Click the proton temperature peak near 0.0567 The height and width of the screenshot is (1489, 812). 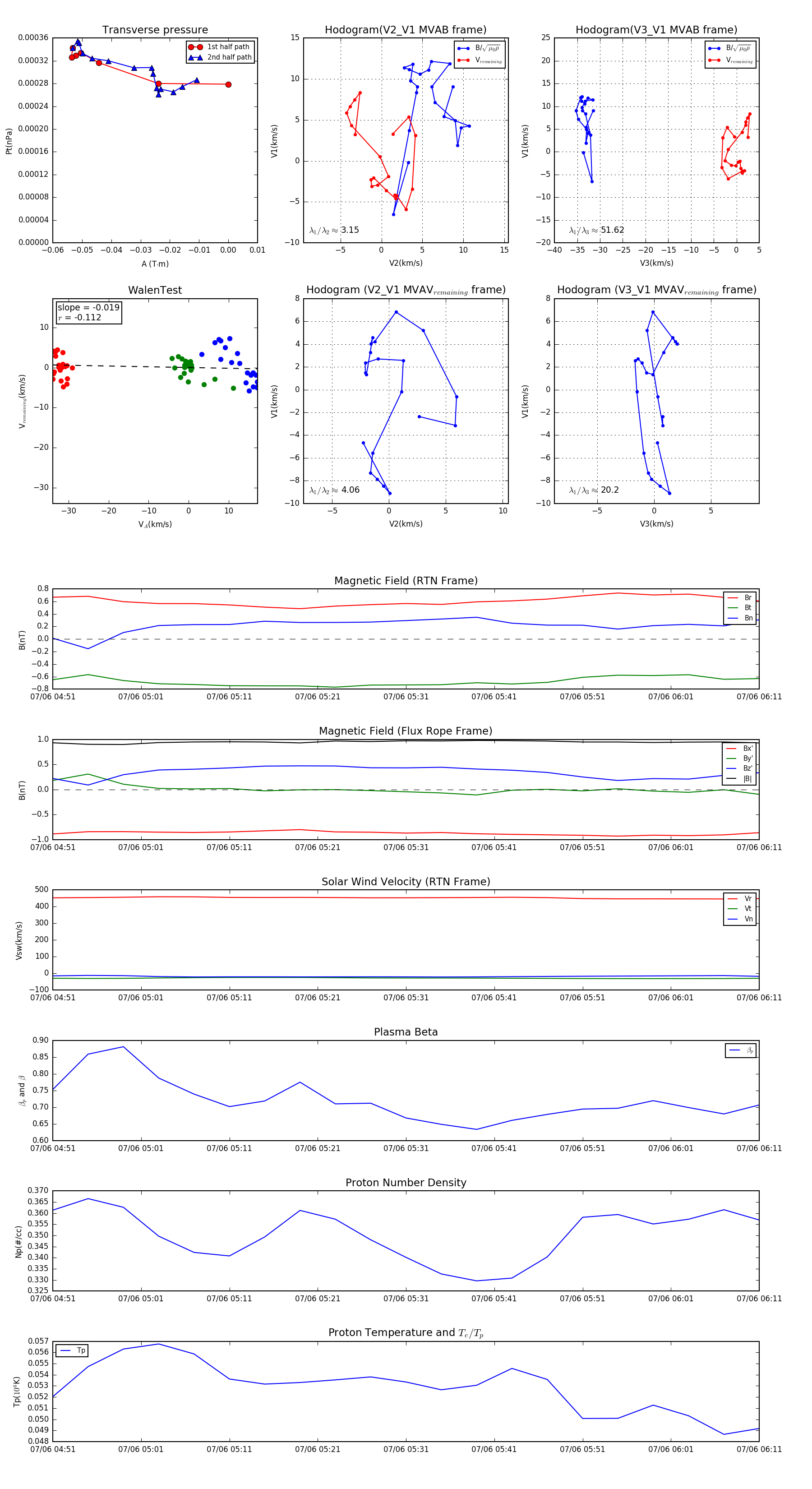pyautogui.click(x=159, y=1344)
